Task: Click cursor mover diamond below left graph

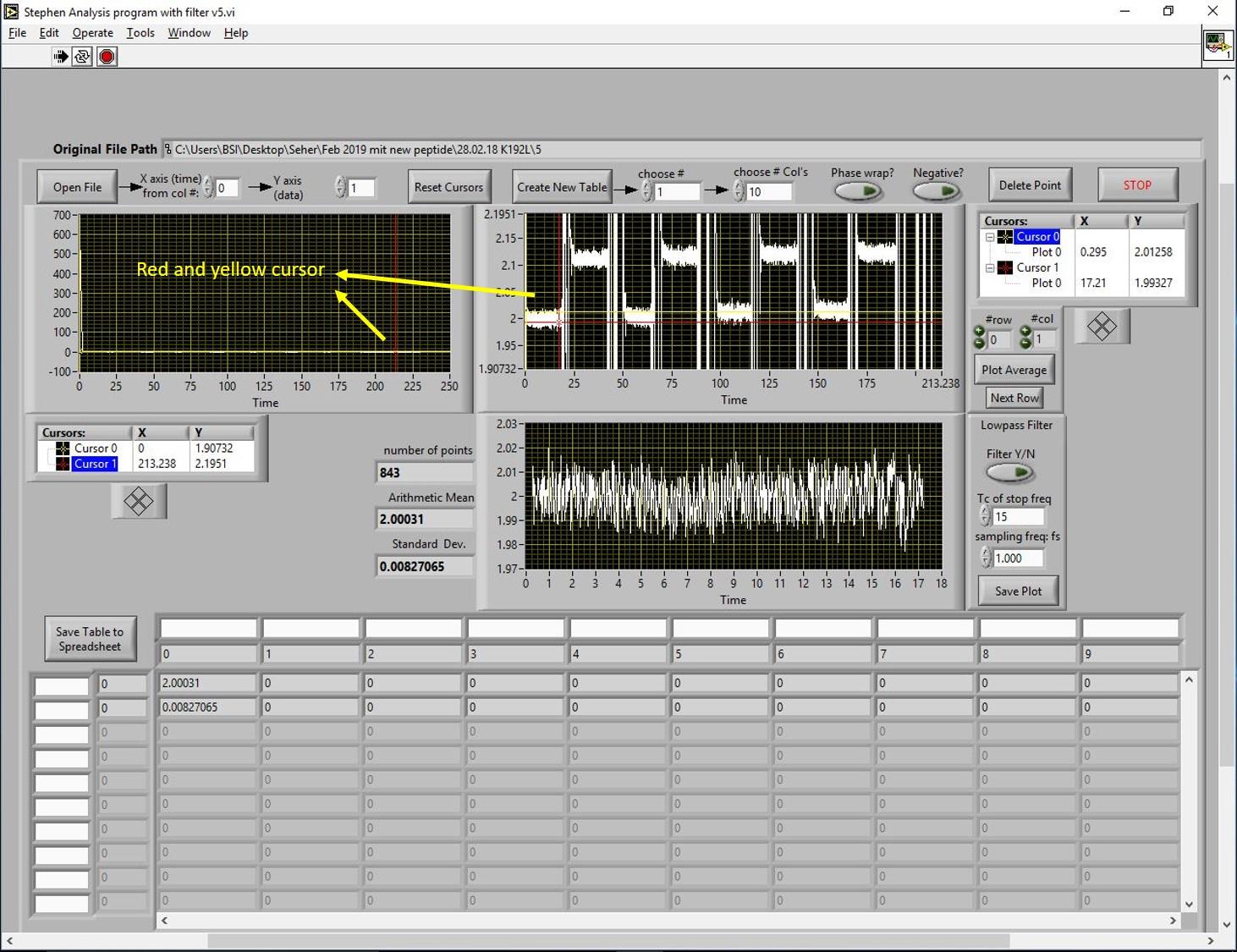Action: (x=139, y=501)
